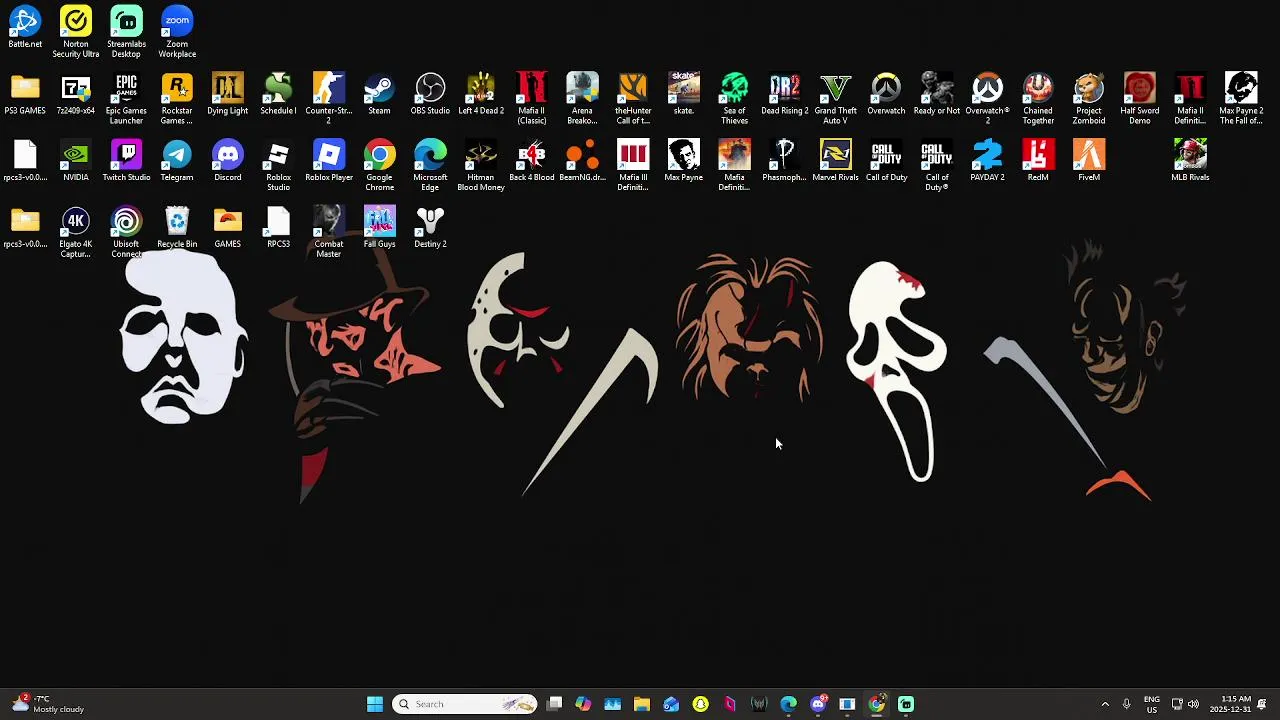
Task: Select the OBS Studio icon
Action: pyautogui.click(x=430, y=95)
